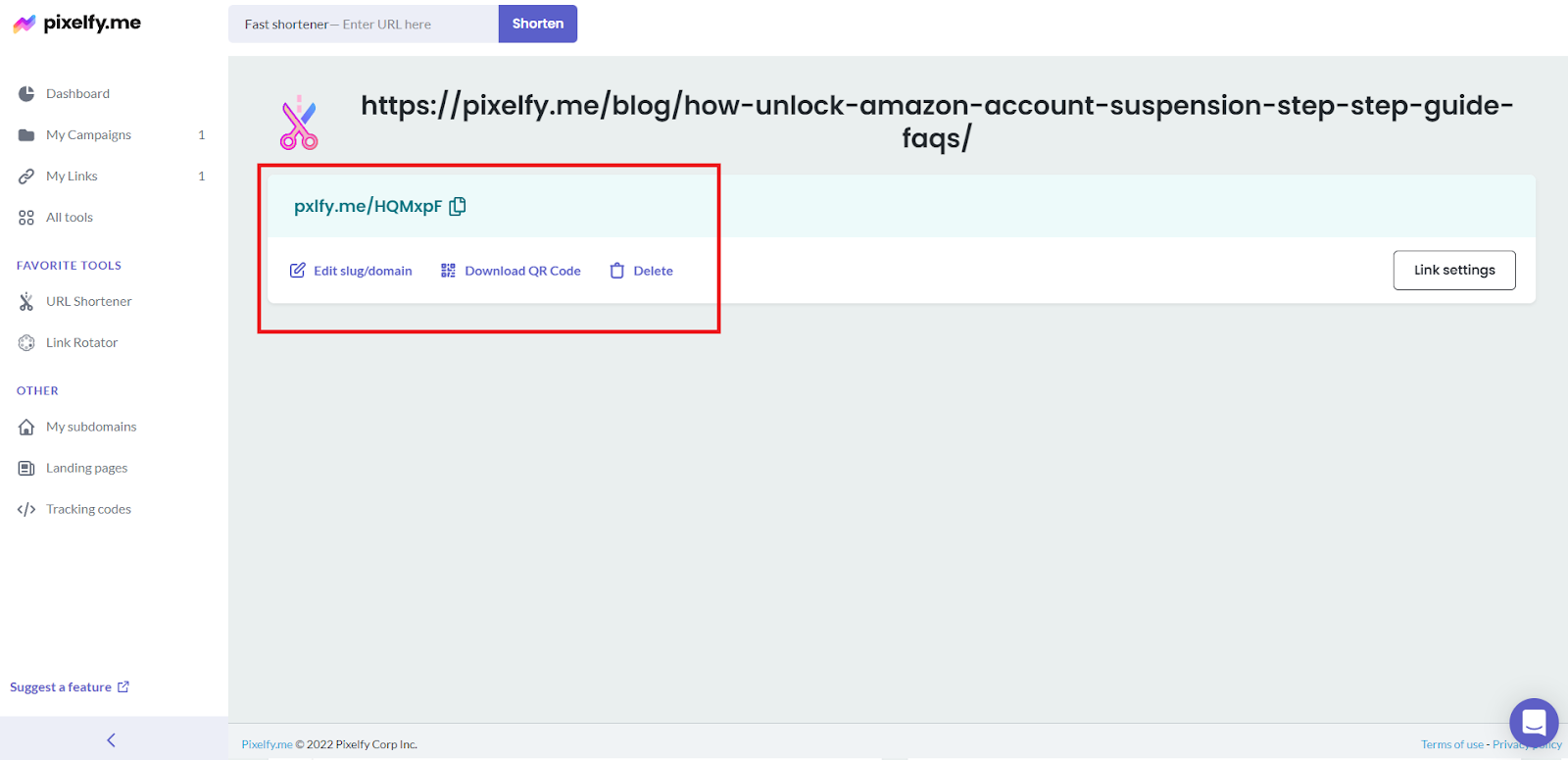
Task: Copy the short link via clipboard icon
Action: pos(458,206)
